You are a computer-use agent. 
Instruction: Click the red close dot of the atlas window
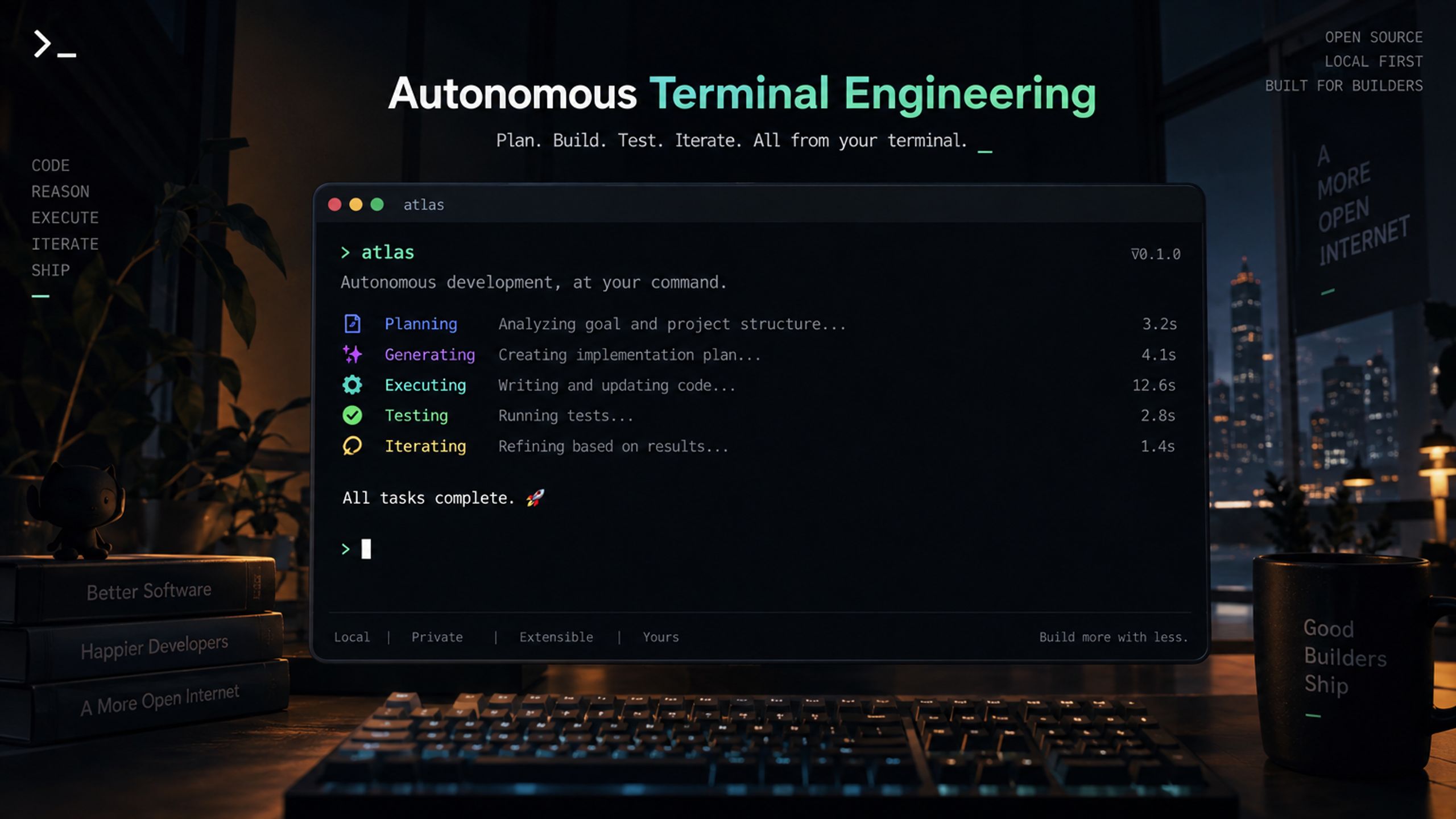coord(335,205)
